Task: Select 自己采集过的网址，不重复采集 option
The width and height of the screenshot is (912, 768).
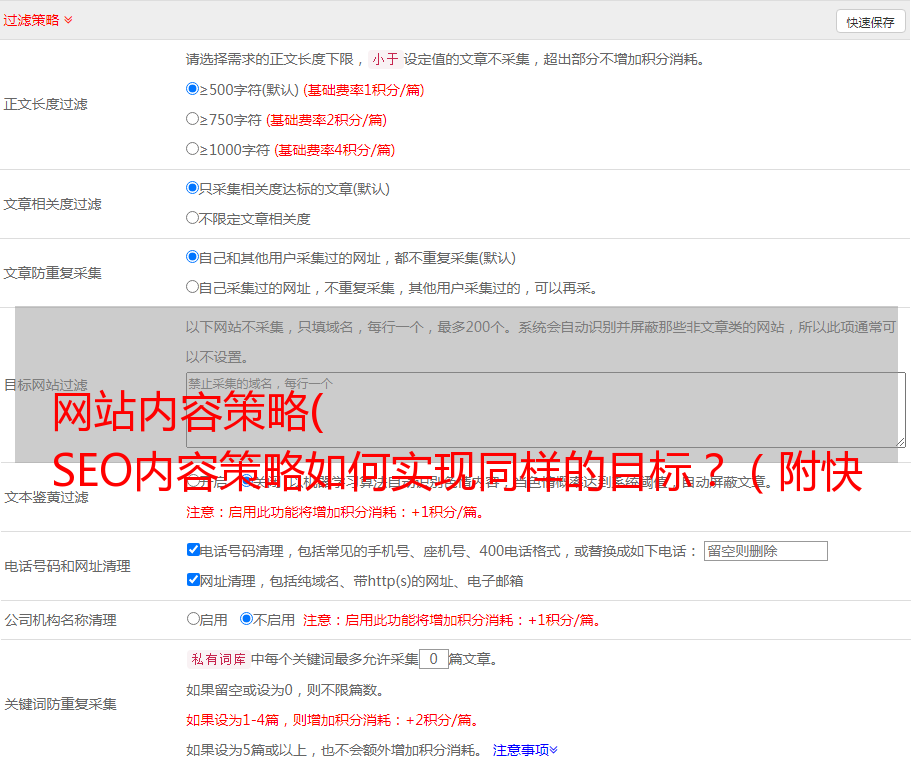Action: pos(192,286)
